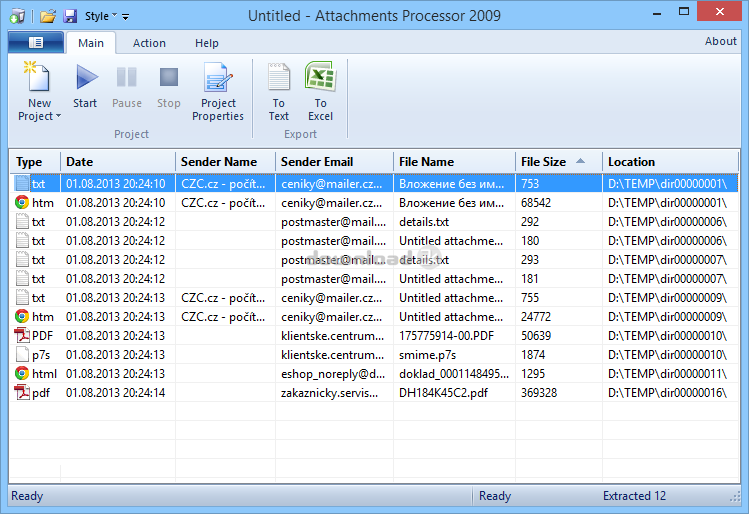Screen dimensions: 749x514
Task: Sort list by Sender Email column
Action: 317,161
